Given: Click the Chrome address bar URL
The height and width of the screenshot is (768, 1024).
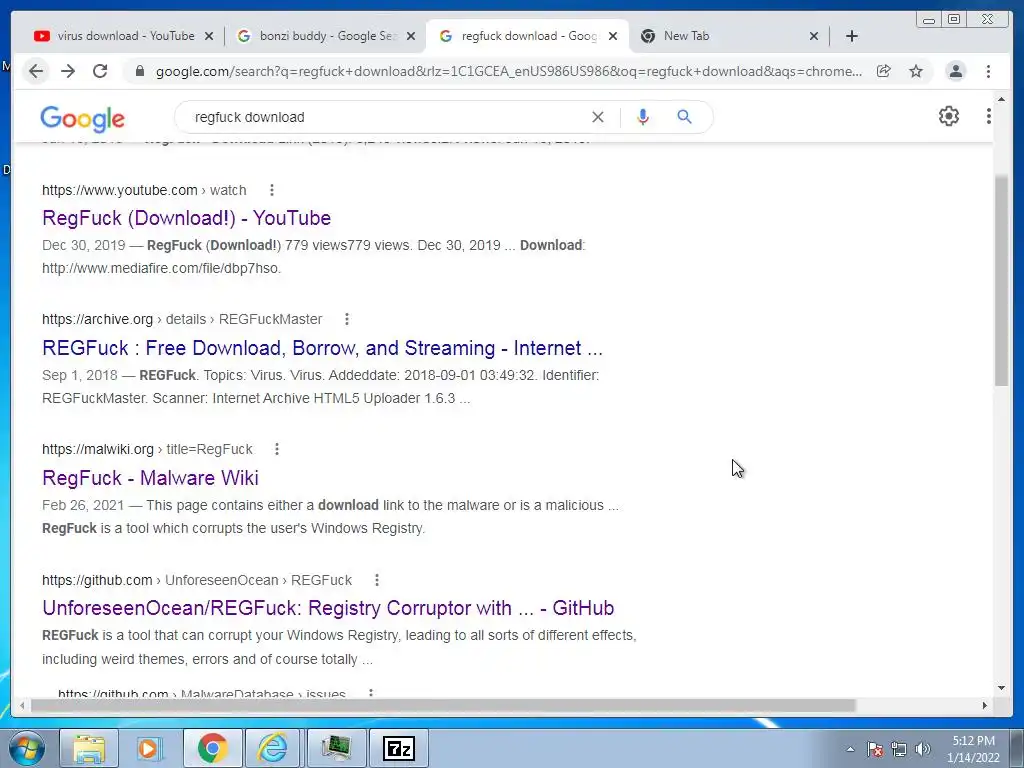Looking at the screenshot, I should (508, 71).
